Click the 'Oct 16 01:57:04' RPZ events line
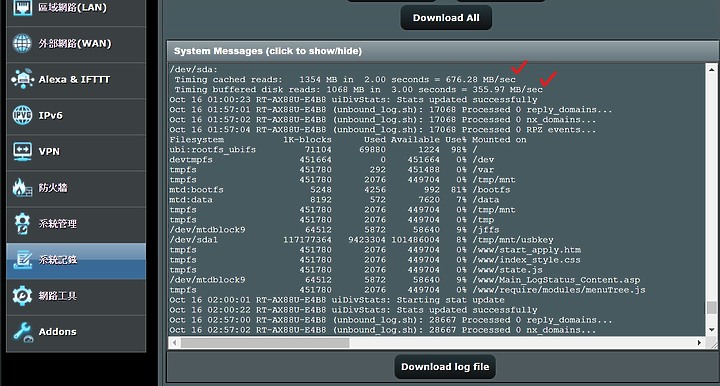 [383, 130]
